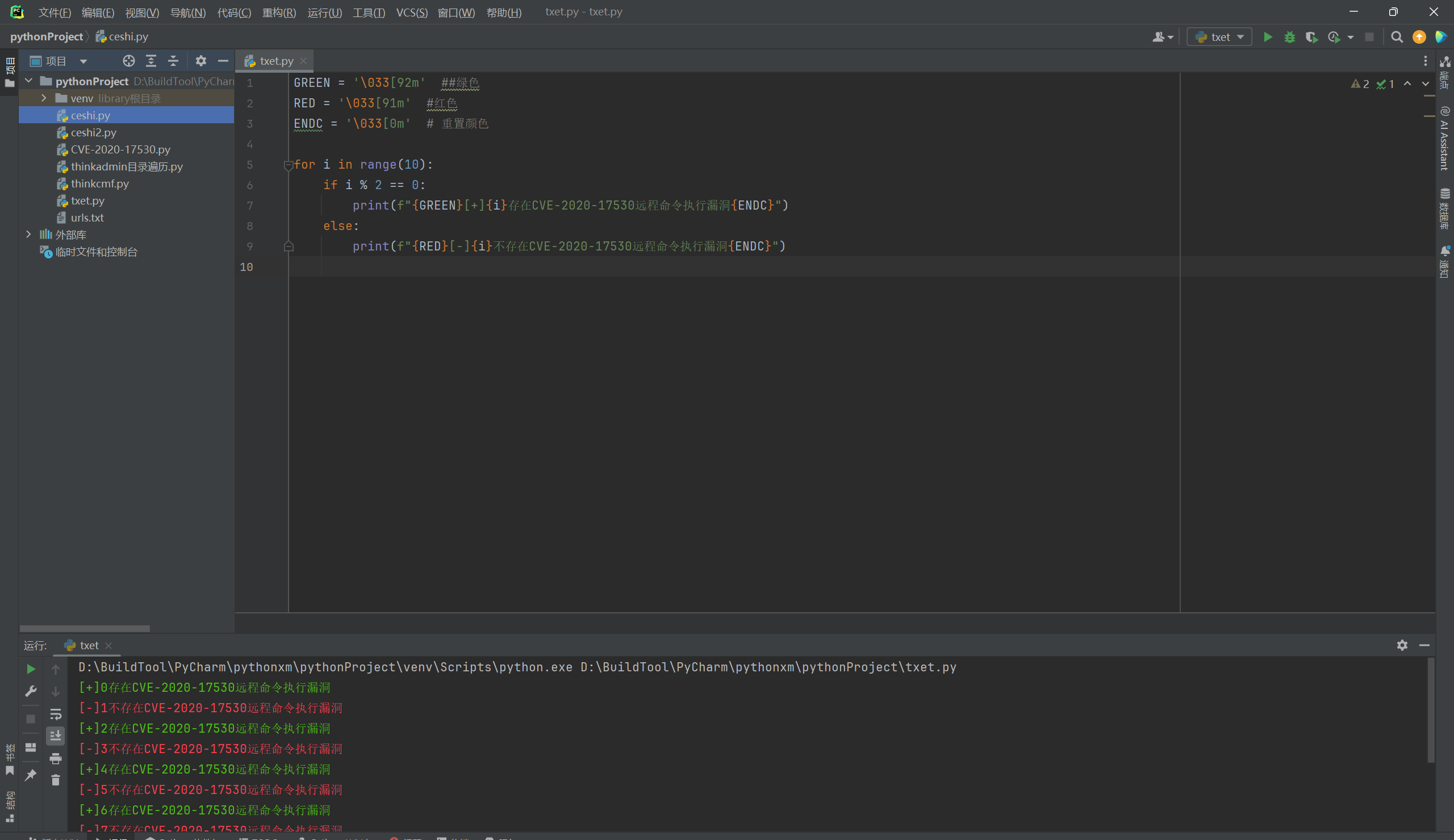
Task: Open the VCS(S) menu
Action: (412, 12)
